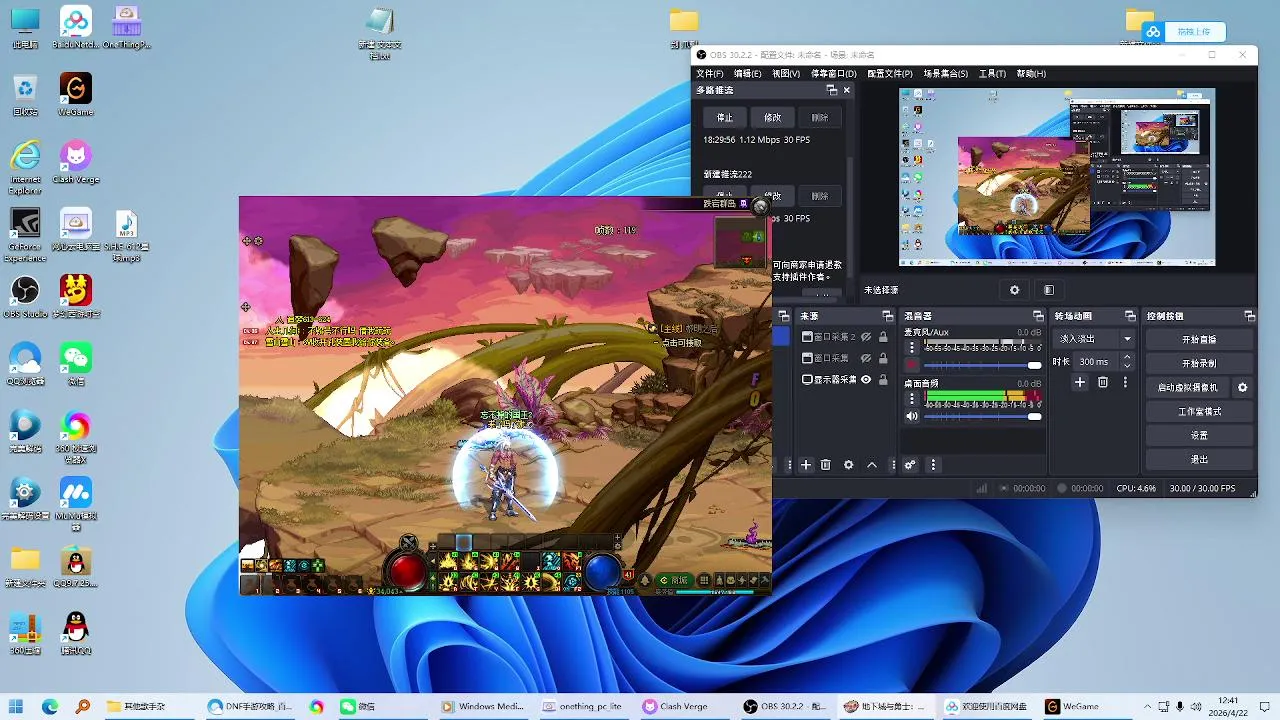
Task: Open 停靠窗口(D) menu in OBS
Action: pyautogui.click(x=833, y=74)
